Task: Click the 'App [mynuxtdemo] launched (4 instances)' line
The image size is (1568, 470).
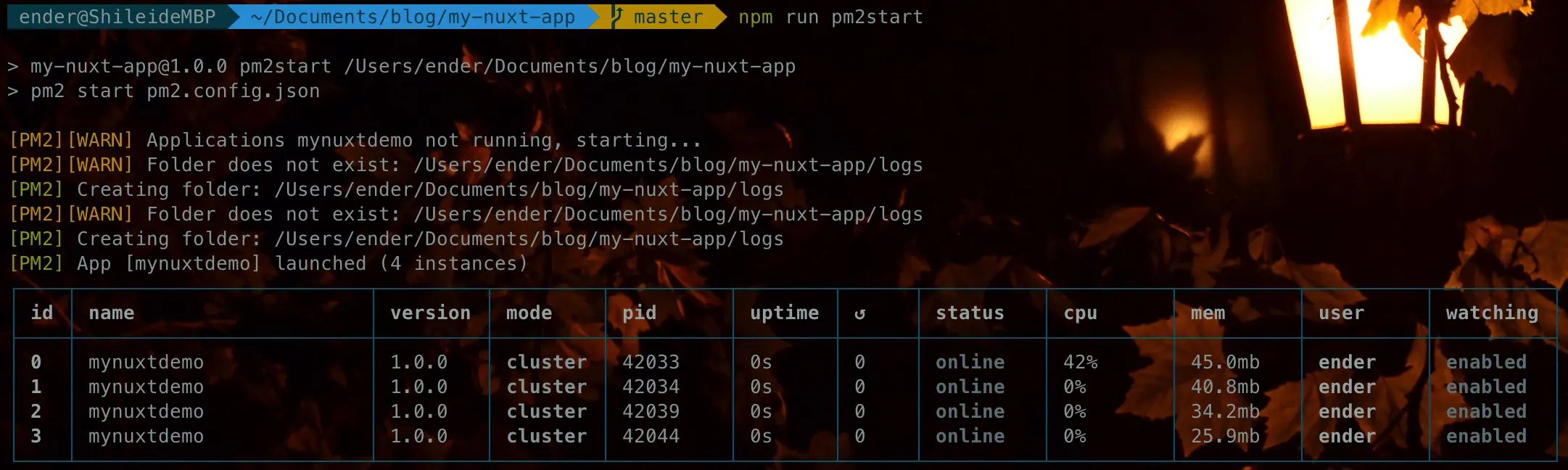Action: click(268, 263)
